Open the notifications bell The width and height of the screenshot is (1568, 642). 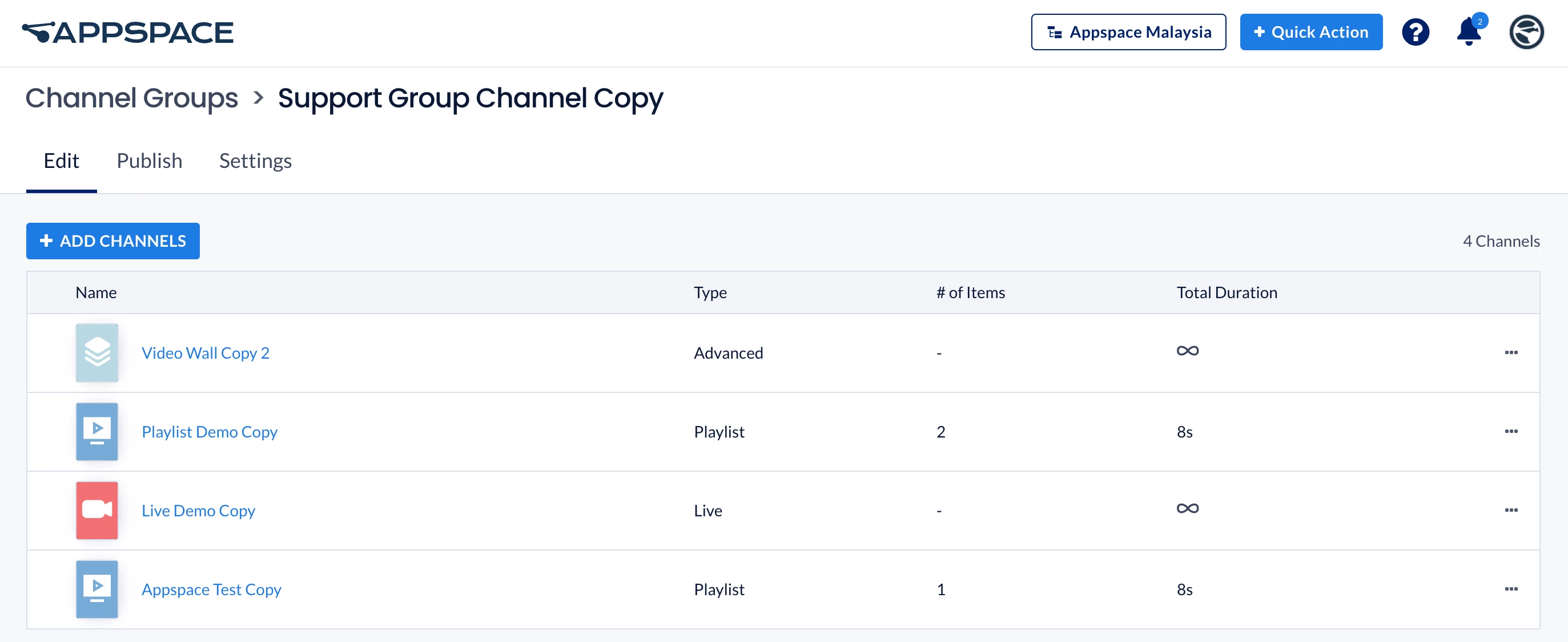pos(1468,33)
